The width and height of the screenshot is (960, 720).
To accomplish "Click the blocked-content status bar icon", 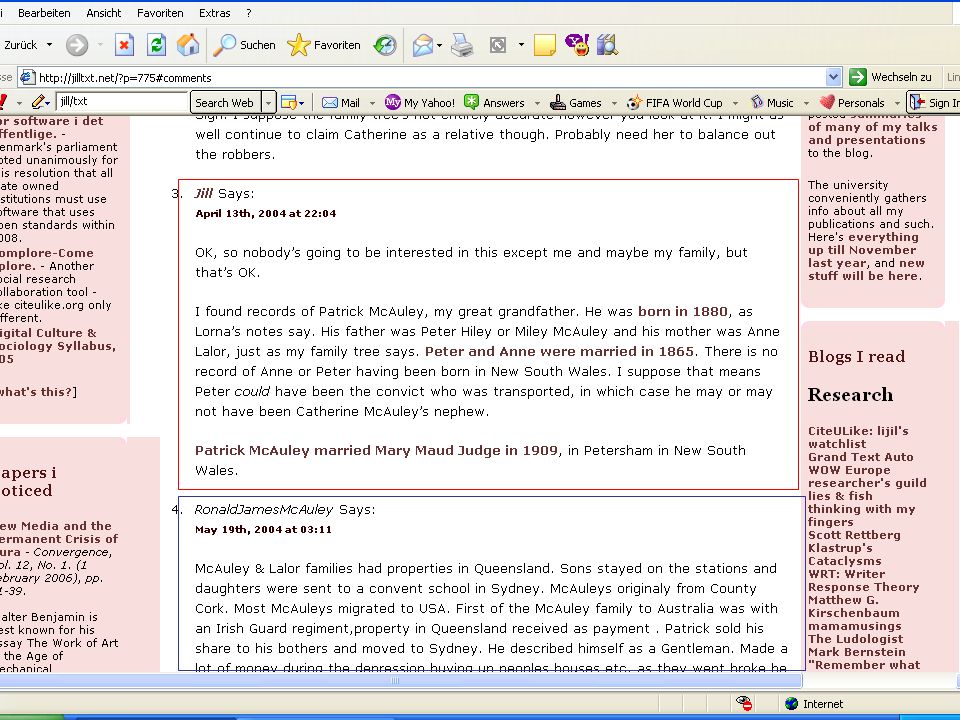I will (x=744, y=703).
